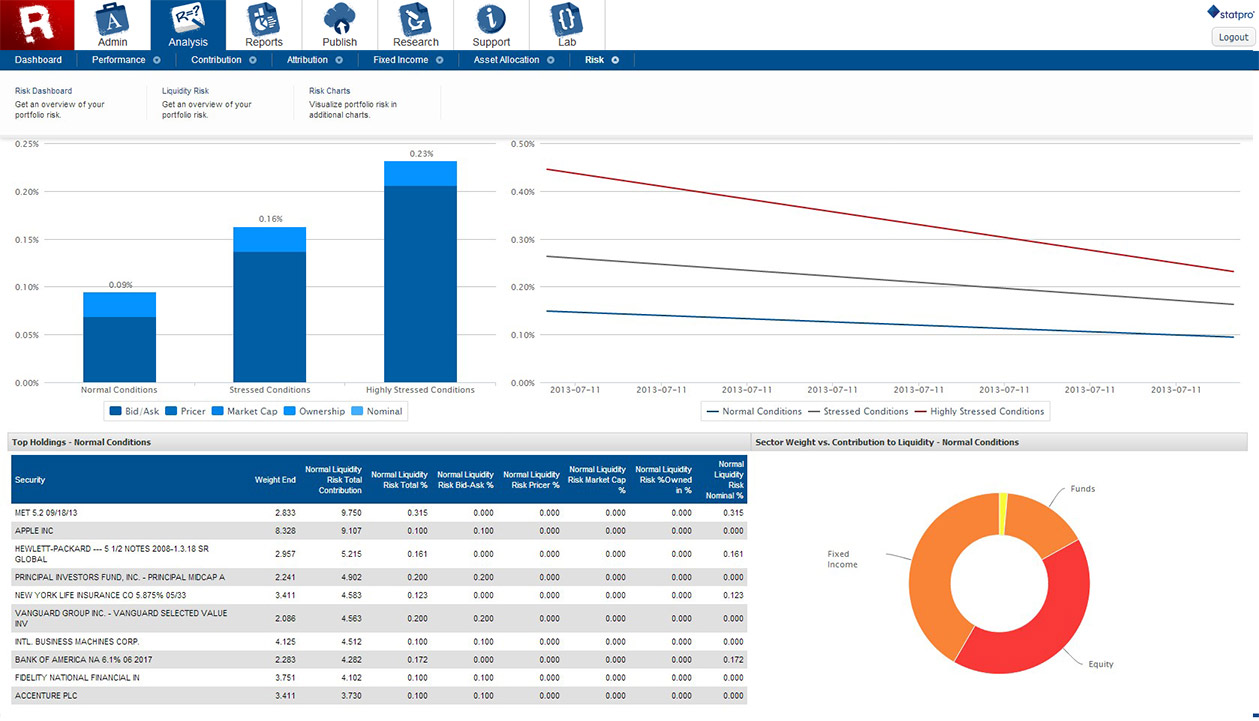This screenshot has width=1259, height=721.
Task: Expand the Performance menu arrow
Action: coord(157,60)
